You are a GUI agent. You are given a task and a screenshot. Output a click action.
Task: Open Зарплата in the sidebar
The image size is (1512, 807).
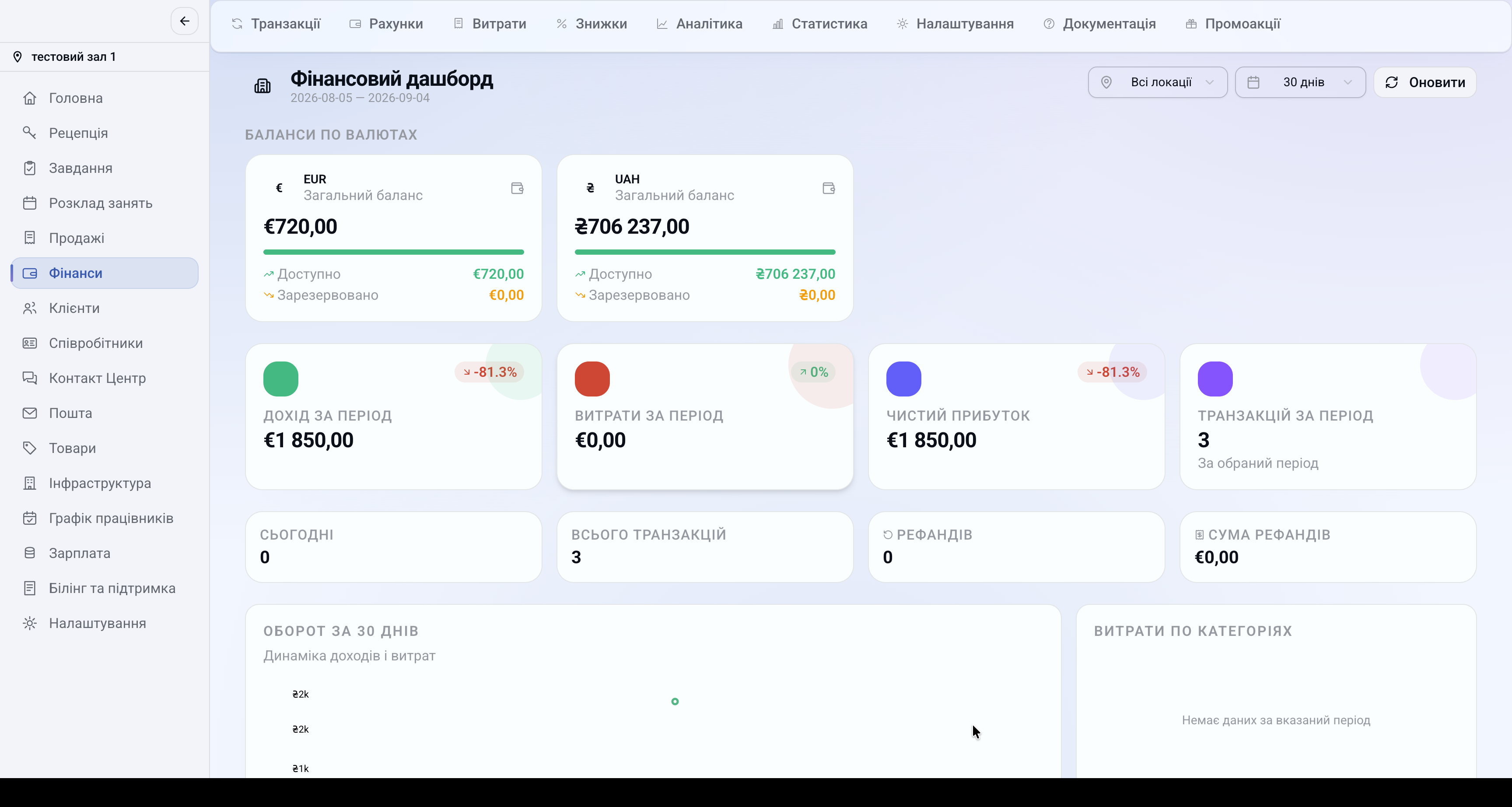(105, 553)
